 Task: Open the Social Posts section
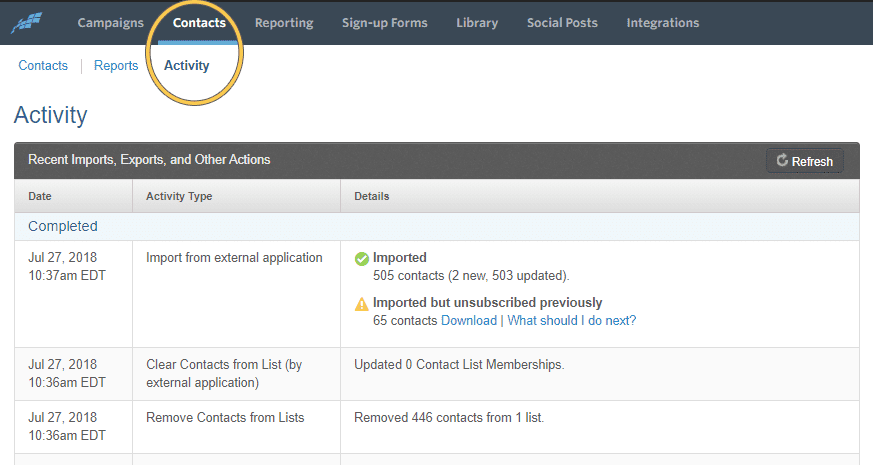tap(562, 23)
